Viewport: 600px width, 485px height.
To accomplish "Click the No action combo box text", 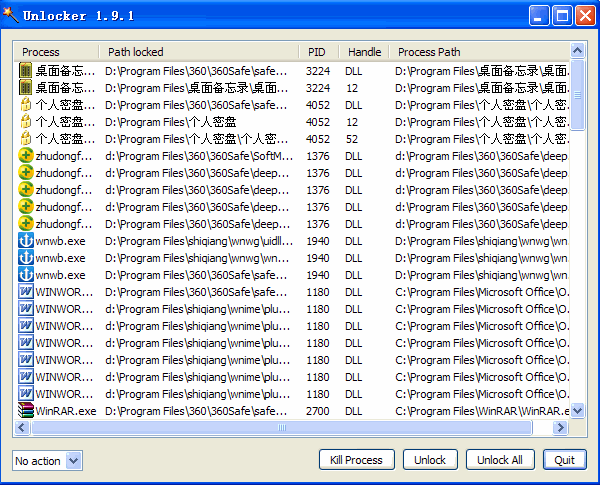I will click(x=38, y=461).
